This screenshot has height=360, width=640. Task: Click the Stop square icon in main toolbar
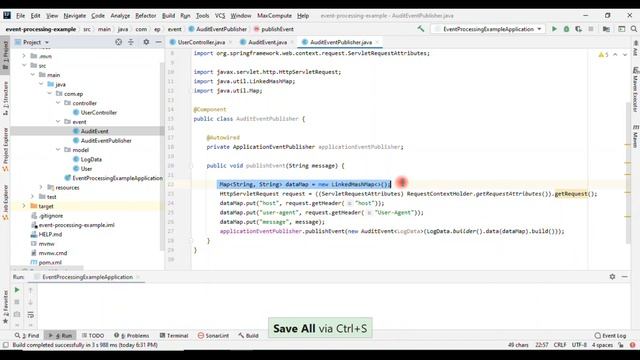click(x=591, y=29)
